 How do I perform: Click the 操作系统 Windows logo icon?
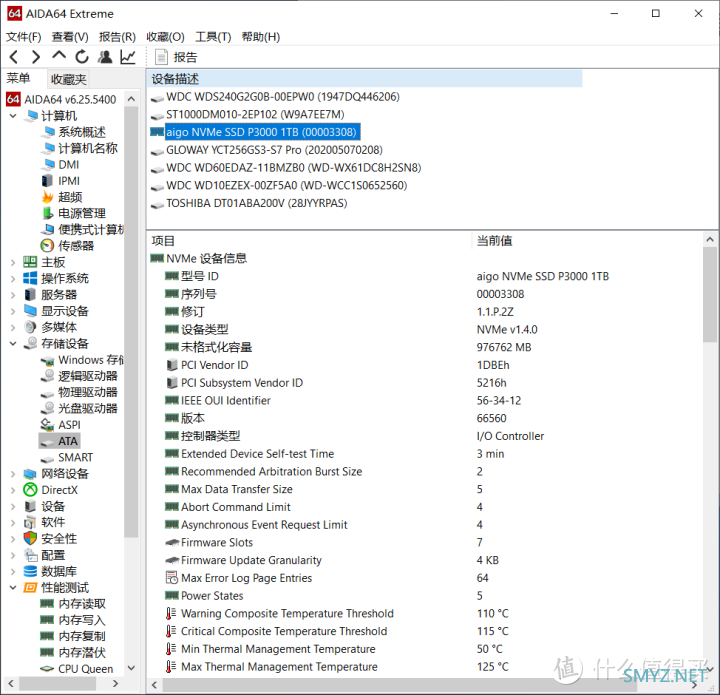click(x=30, y=278)
